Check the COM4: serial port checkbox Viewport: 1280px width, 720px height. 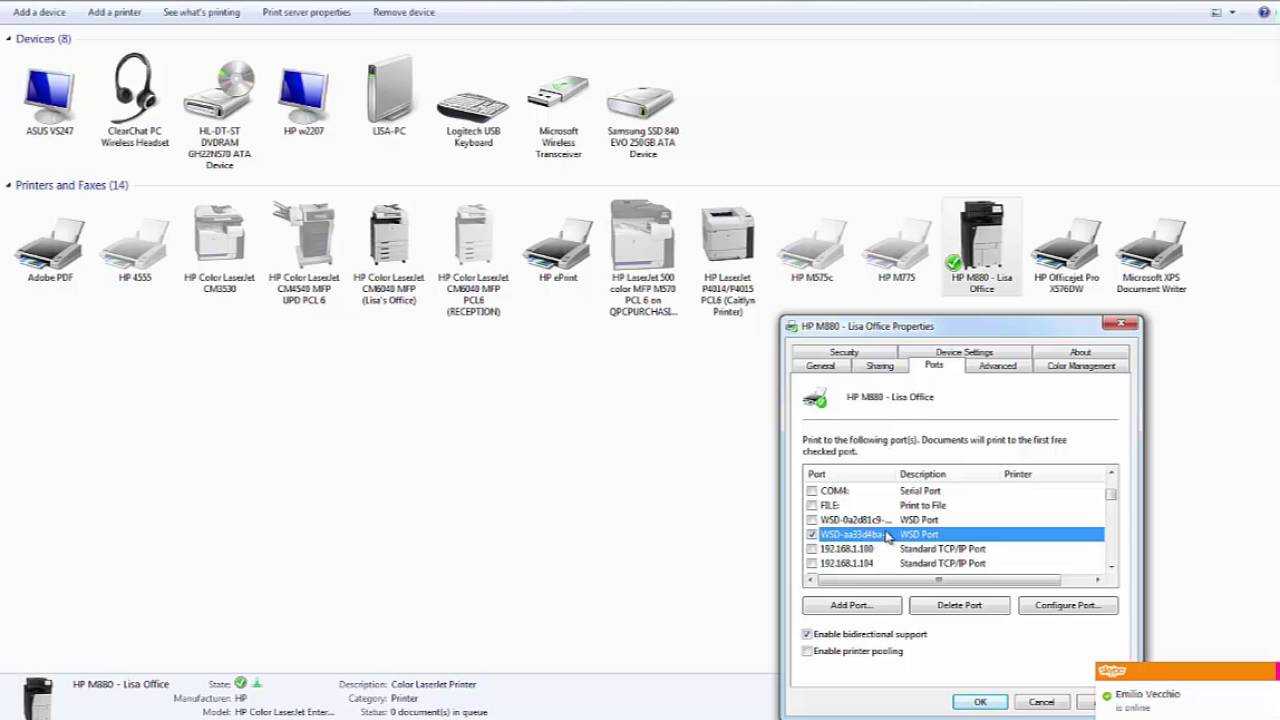click(x=812, y=491)
